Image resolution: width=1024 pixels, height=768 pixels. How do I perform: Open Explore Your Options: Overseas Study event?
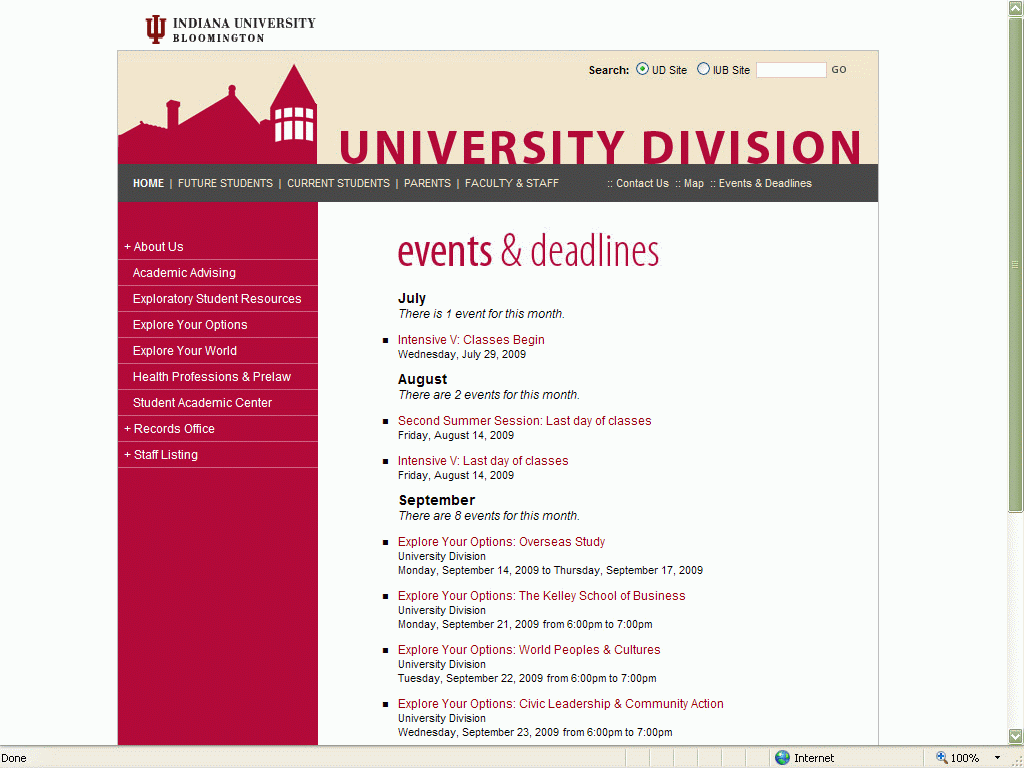tap(502, 542)
